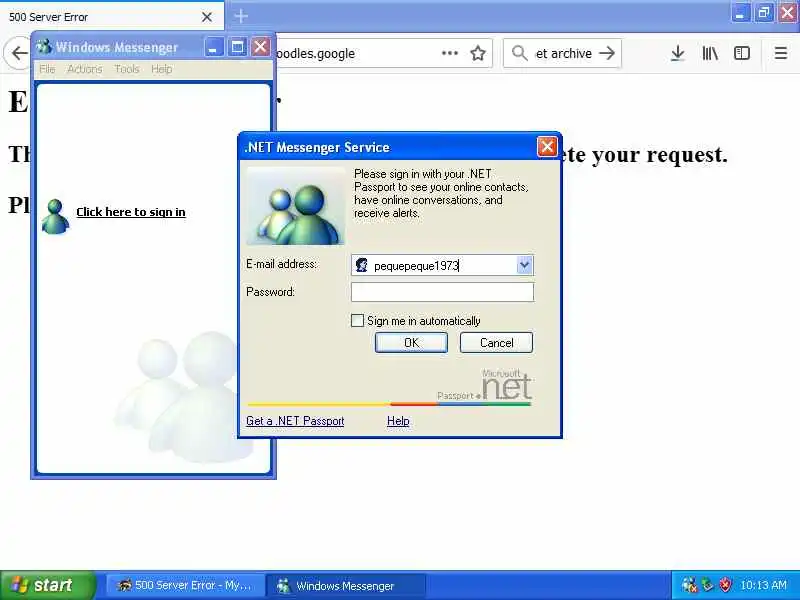Viewport: 800px width, 600px height.
Task: Click the 10:13 AM taskbar clock
Action: 763,585
